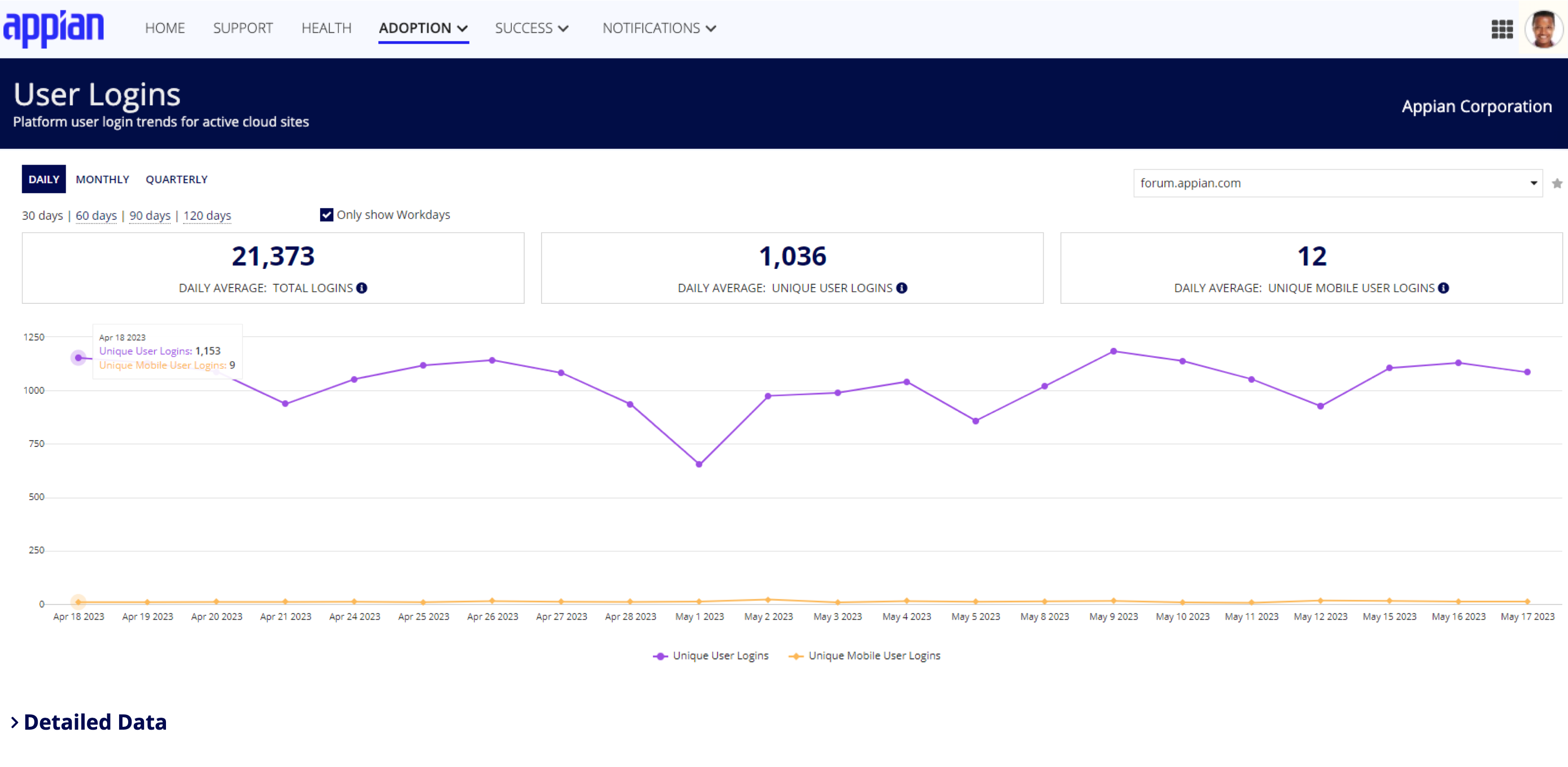Select the 60 days range

coord(96,215)
